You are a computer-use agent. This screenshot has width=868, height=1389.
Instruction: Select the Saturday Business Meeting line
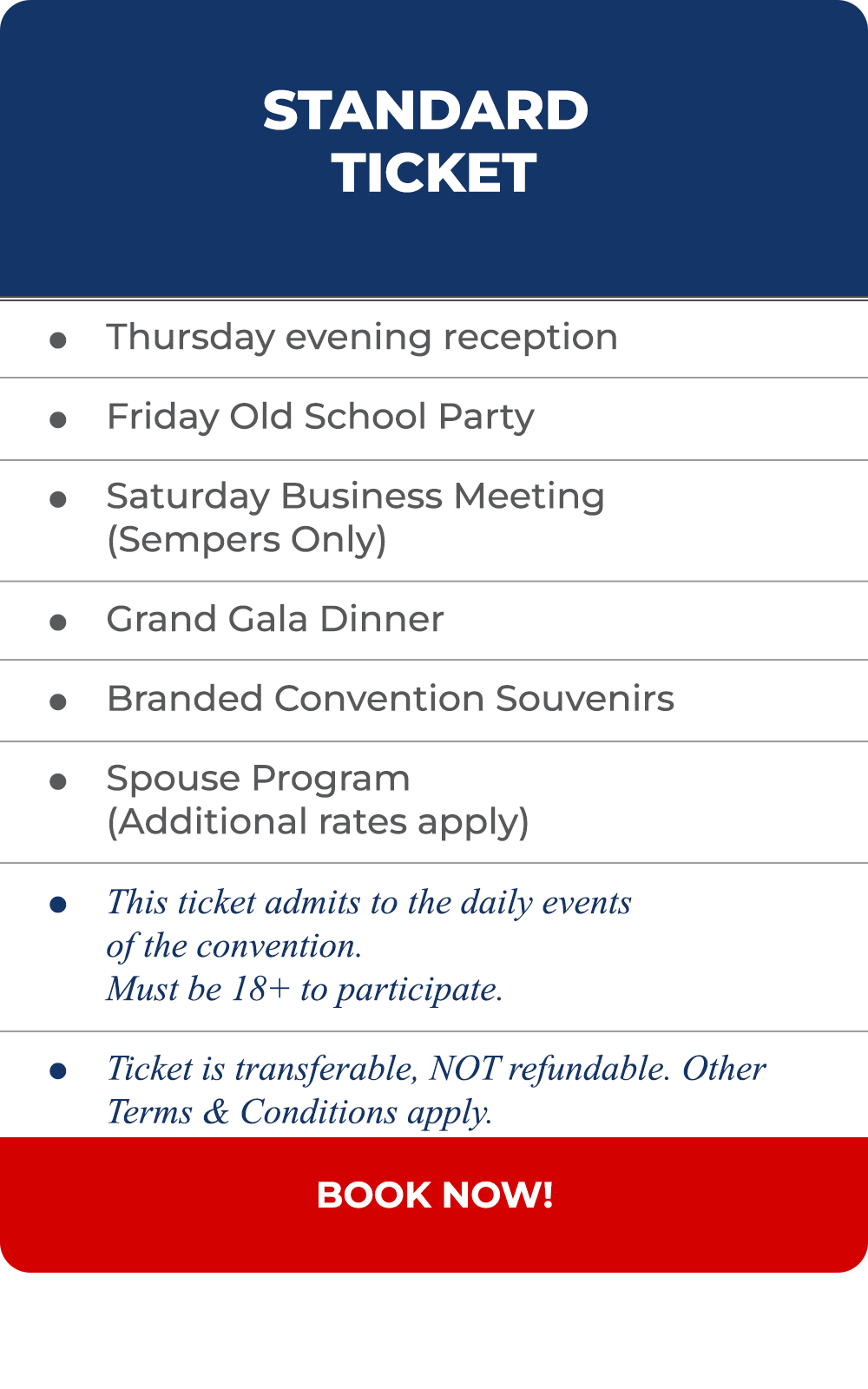pyautogui.click(x=355, y=497)
